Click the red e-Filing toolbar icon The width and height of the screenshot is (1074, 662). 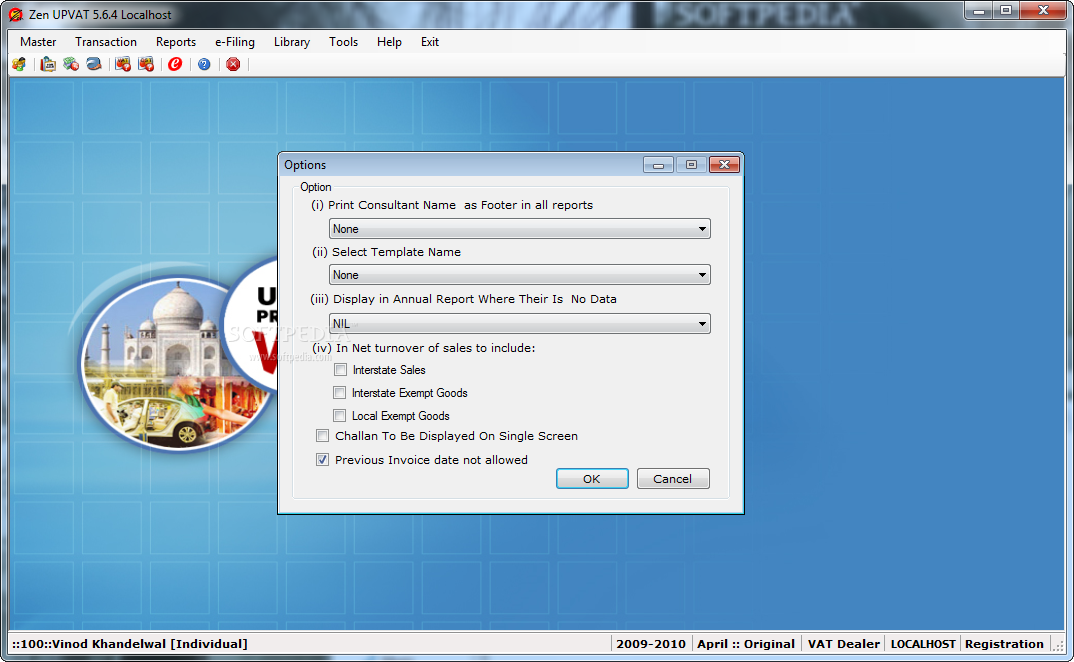175,64
